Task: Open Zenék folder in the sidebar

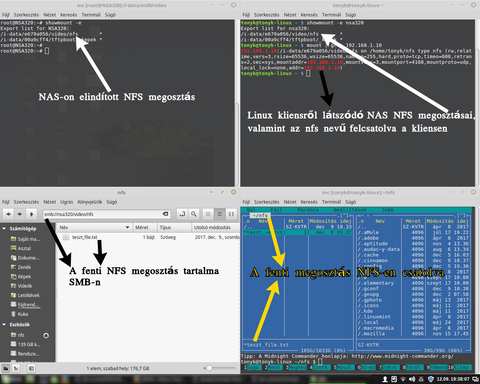Action: pyautogui.click(x=21, y=267)
